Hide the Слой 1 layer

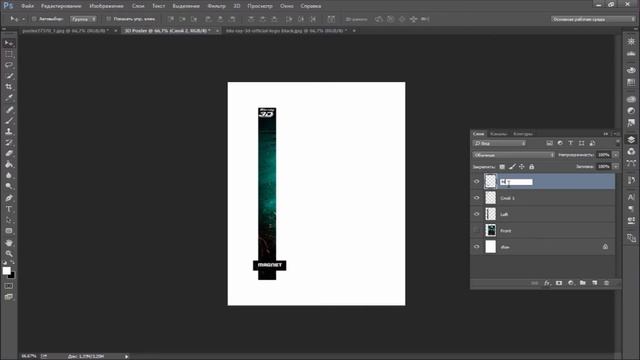[476, 198]
